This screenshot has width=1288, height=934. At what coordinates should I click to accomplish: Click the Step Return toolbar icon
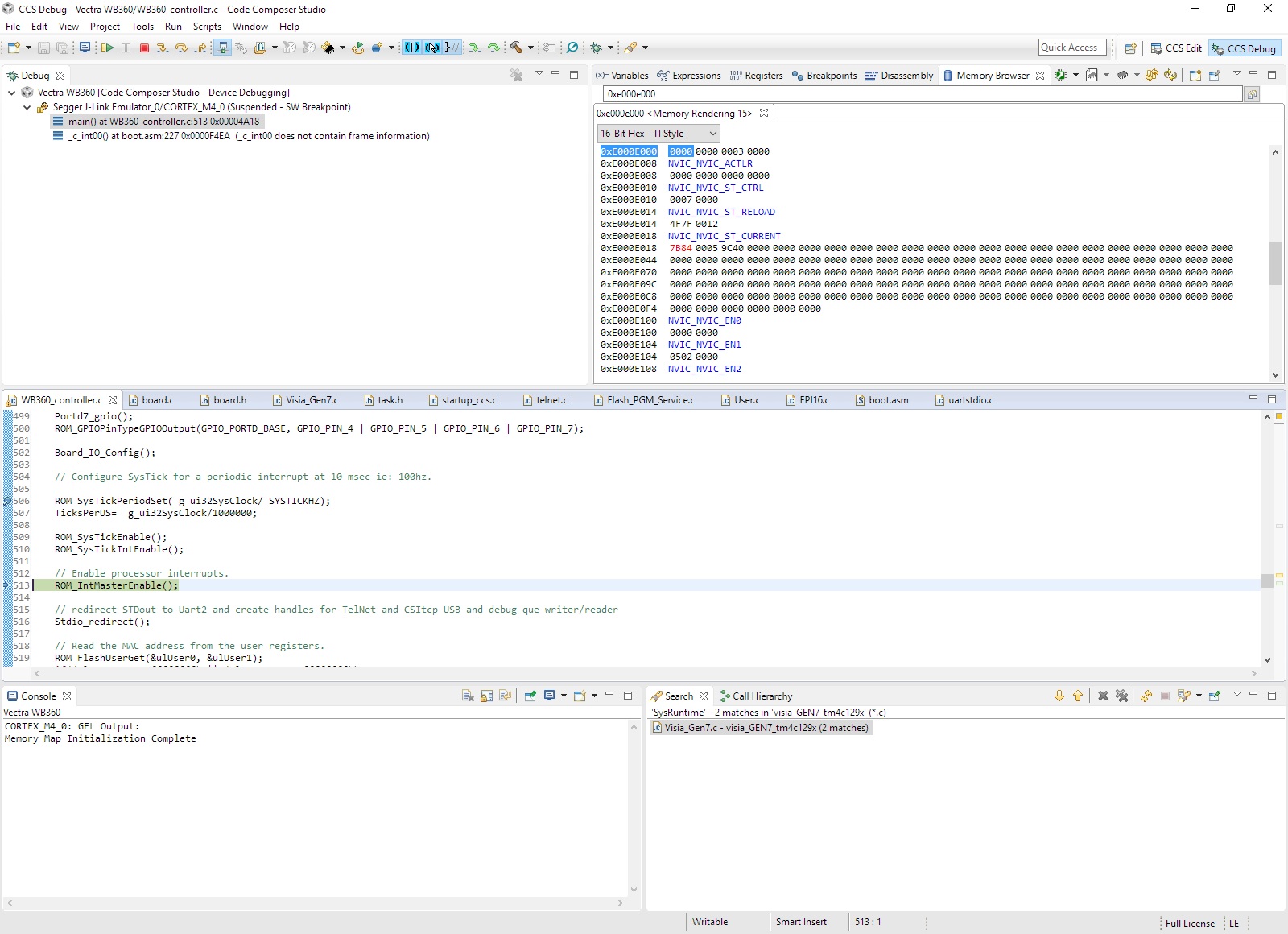coord(200,48)
